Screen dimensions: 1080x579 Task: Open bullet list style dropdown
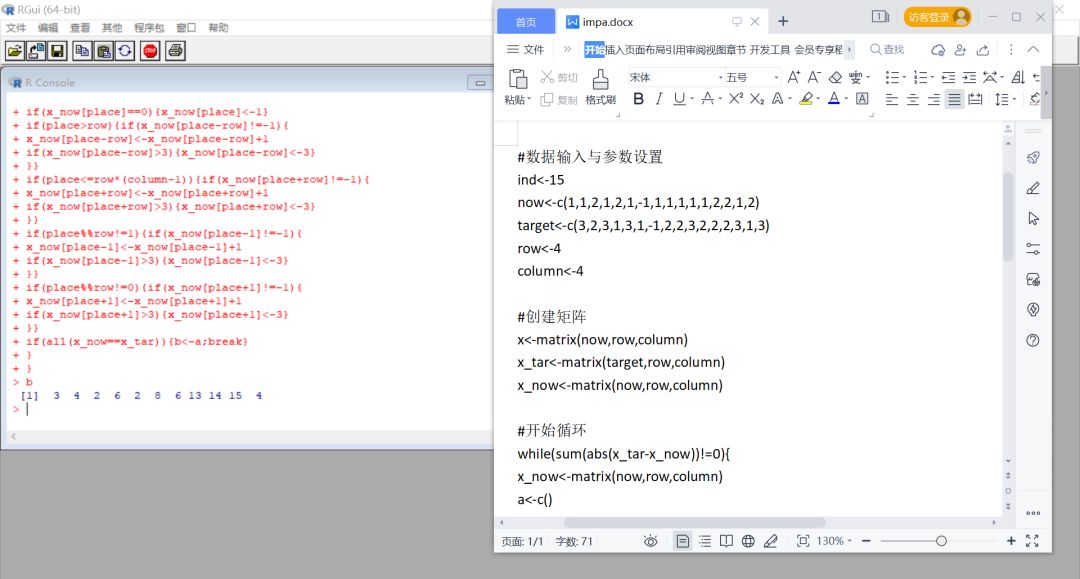904,77
